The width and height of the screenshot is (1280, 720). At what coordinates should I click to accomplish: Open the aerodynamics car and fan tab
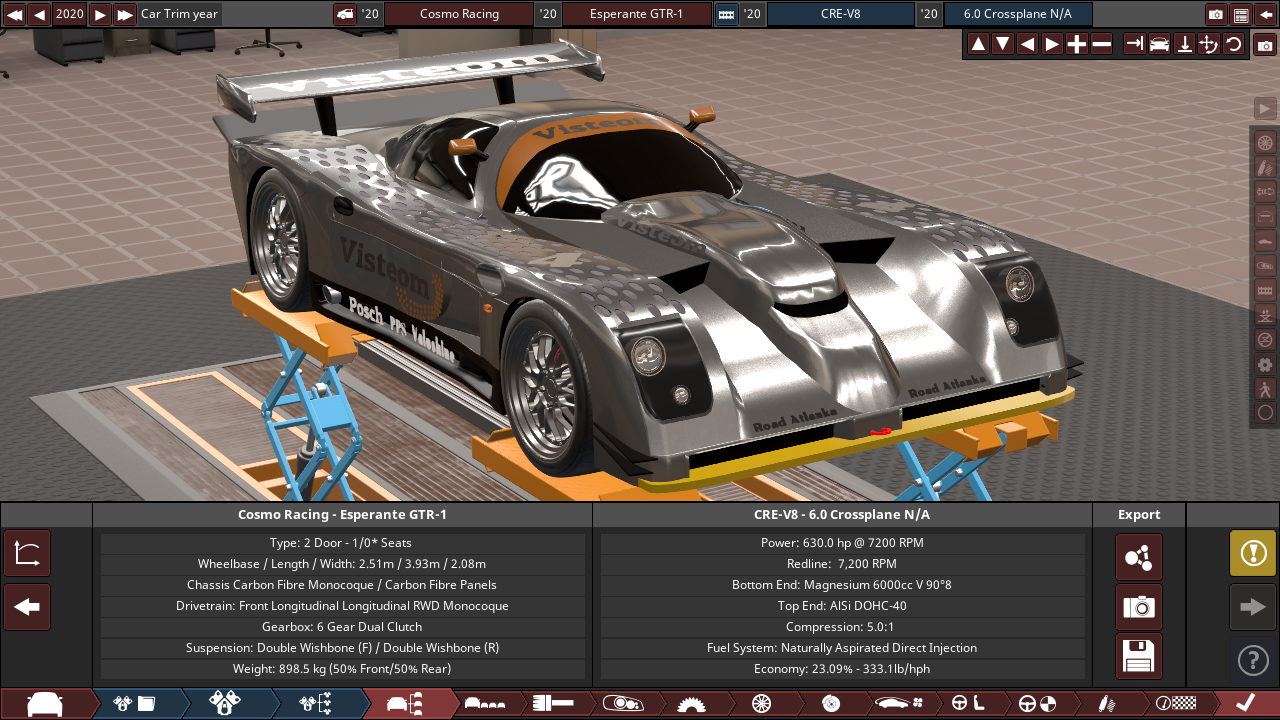pos(898,704)
